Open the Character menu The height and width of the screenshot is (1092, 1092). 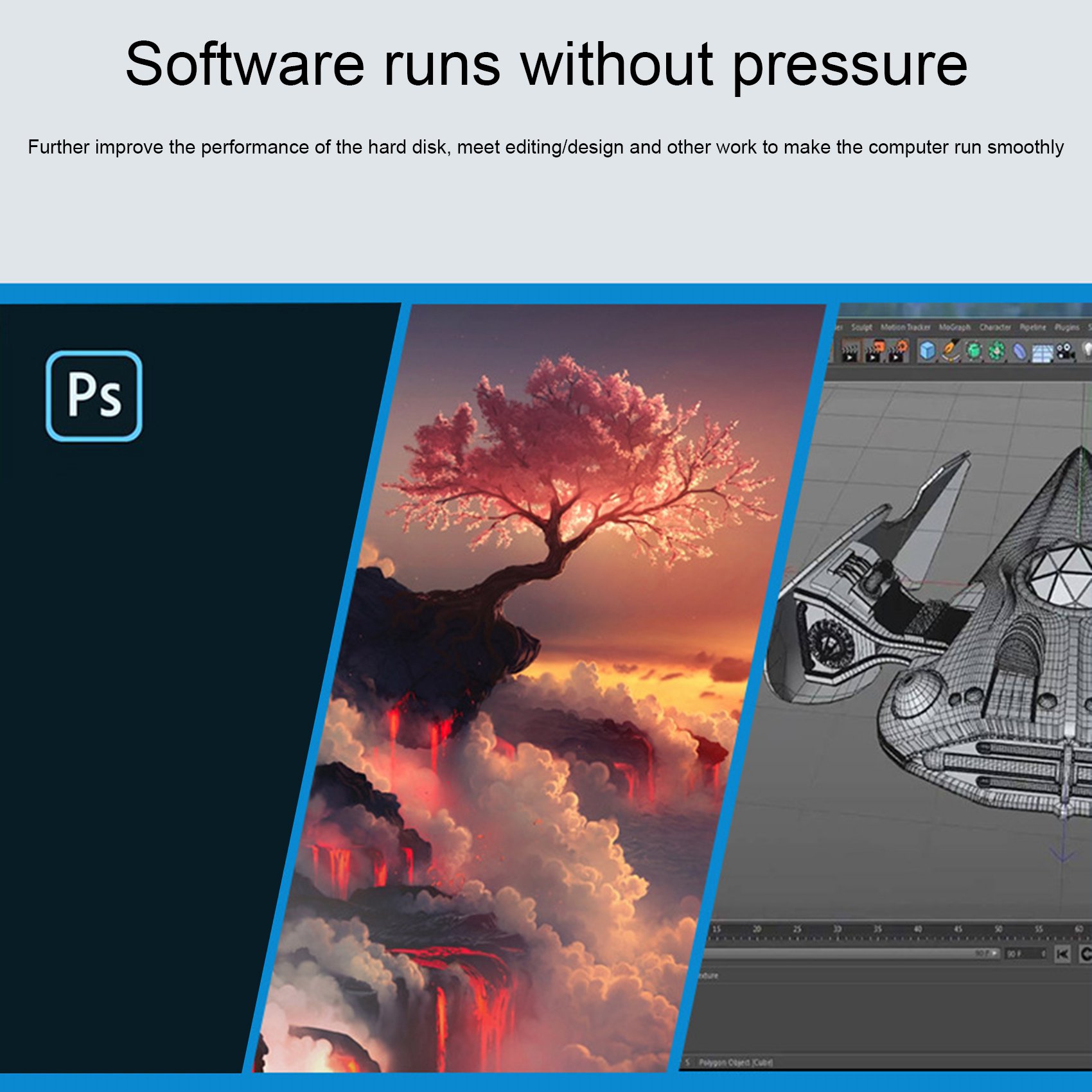point(995,328)
